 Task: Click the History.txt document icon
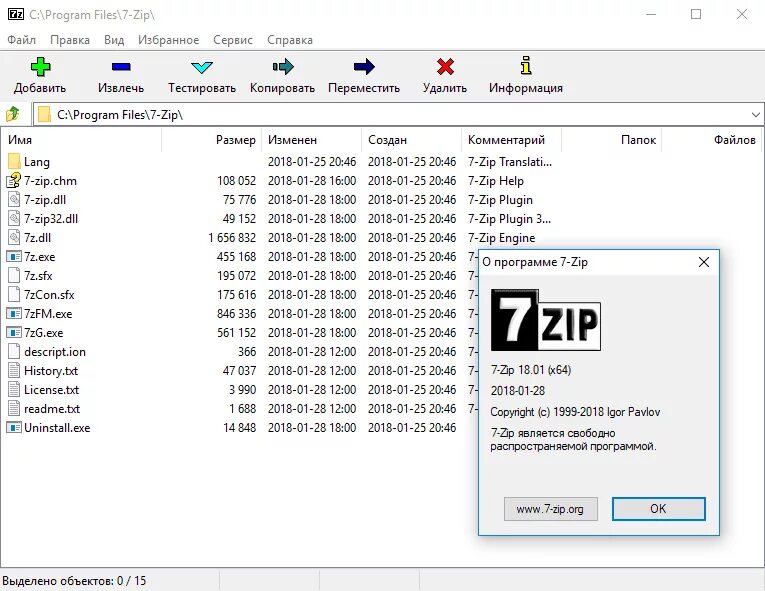pyautogui.click(x=14, y=370)
